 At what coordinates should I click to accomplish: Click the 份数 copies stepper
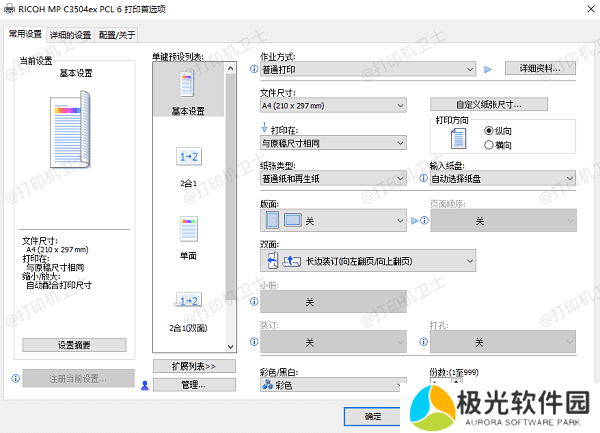click(454, 381)
